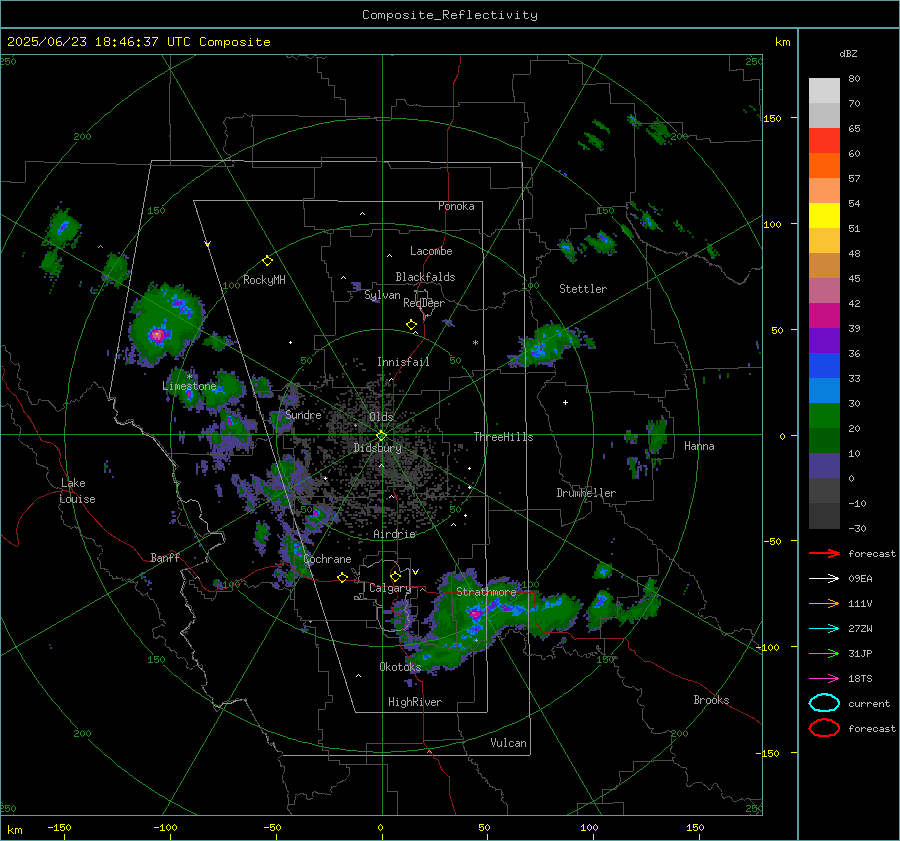Viewport: 900px width, 841px height.
Task: Click the white 09EA arrow icon
Action: pos(824,579)
